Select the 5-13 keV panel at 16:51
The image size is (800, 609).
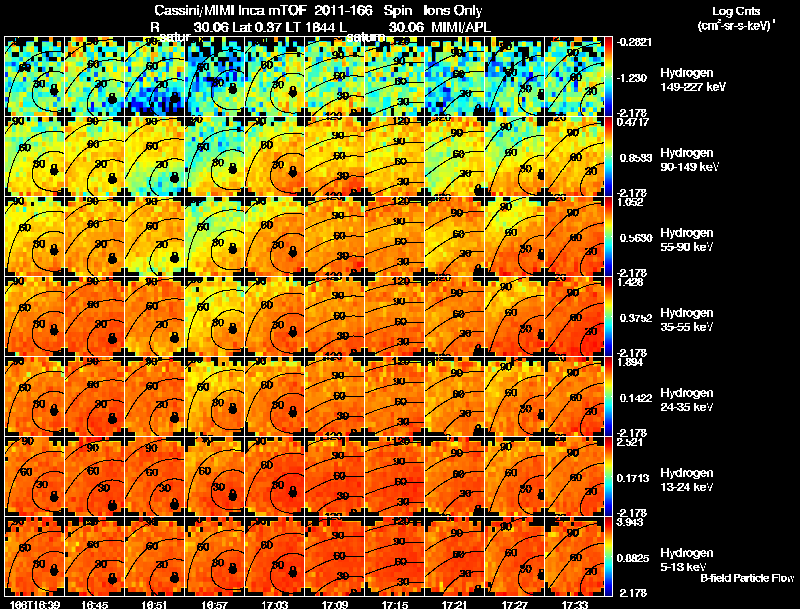click(x=155, y=557)
